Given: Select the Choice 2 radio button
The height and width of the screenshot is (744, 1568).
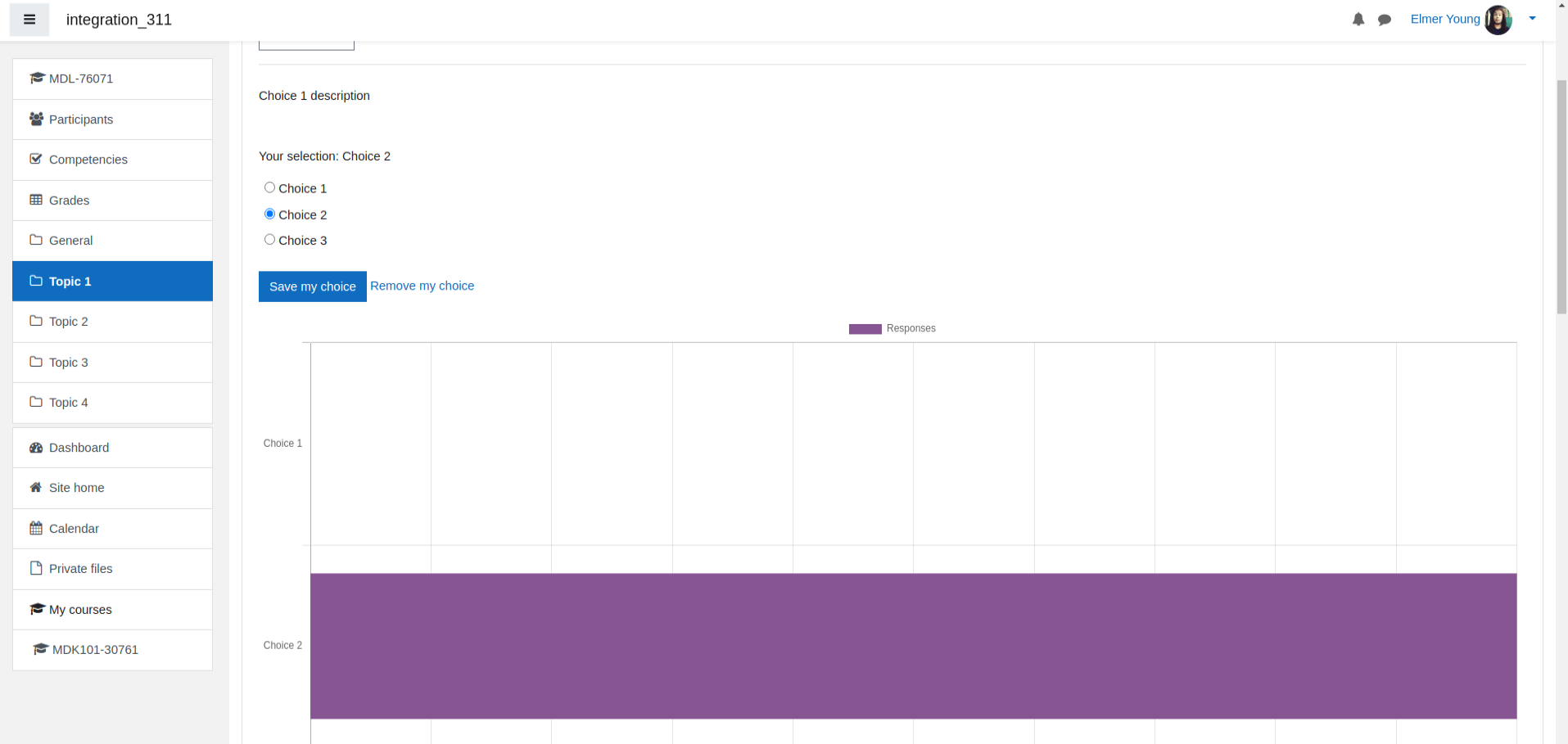Looking at the screenshot, I should pos(269,214).
